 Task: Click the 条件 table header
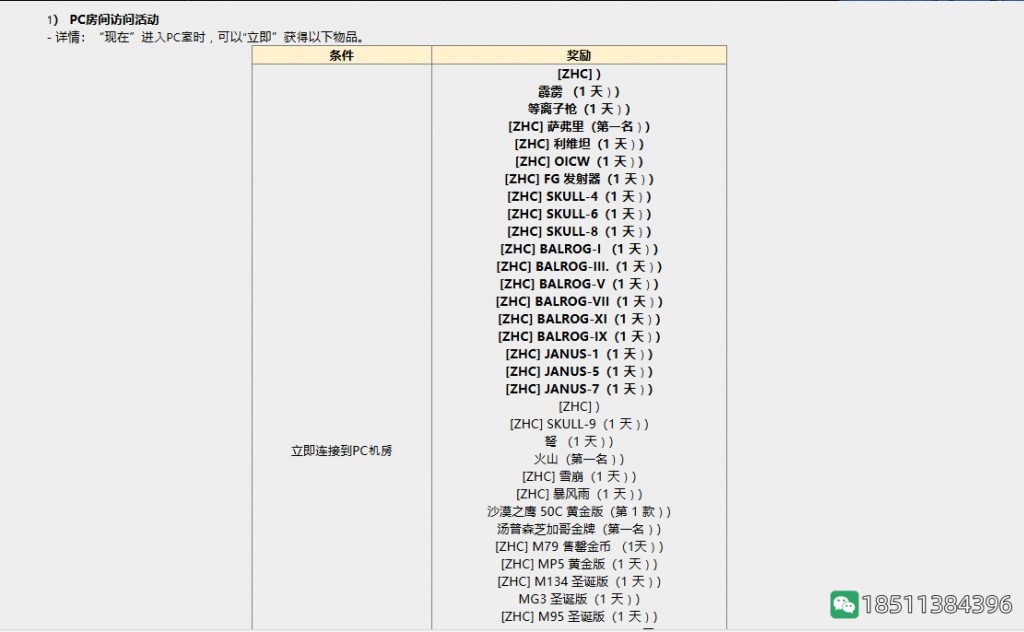click(x=340, y=55)
